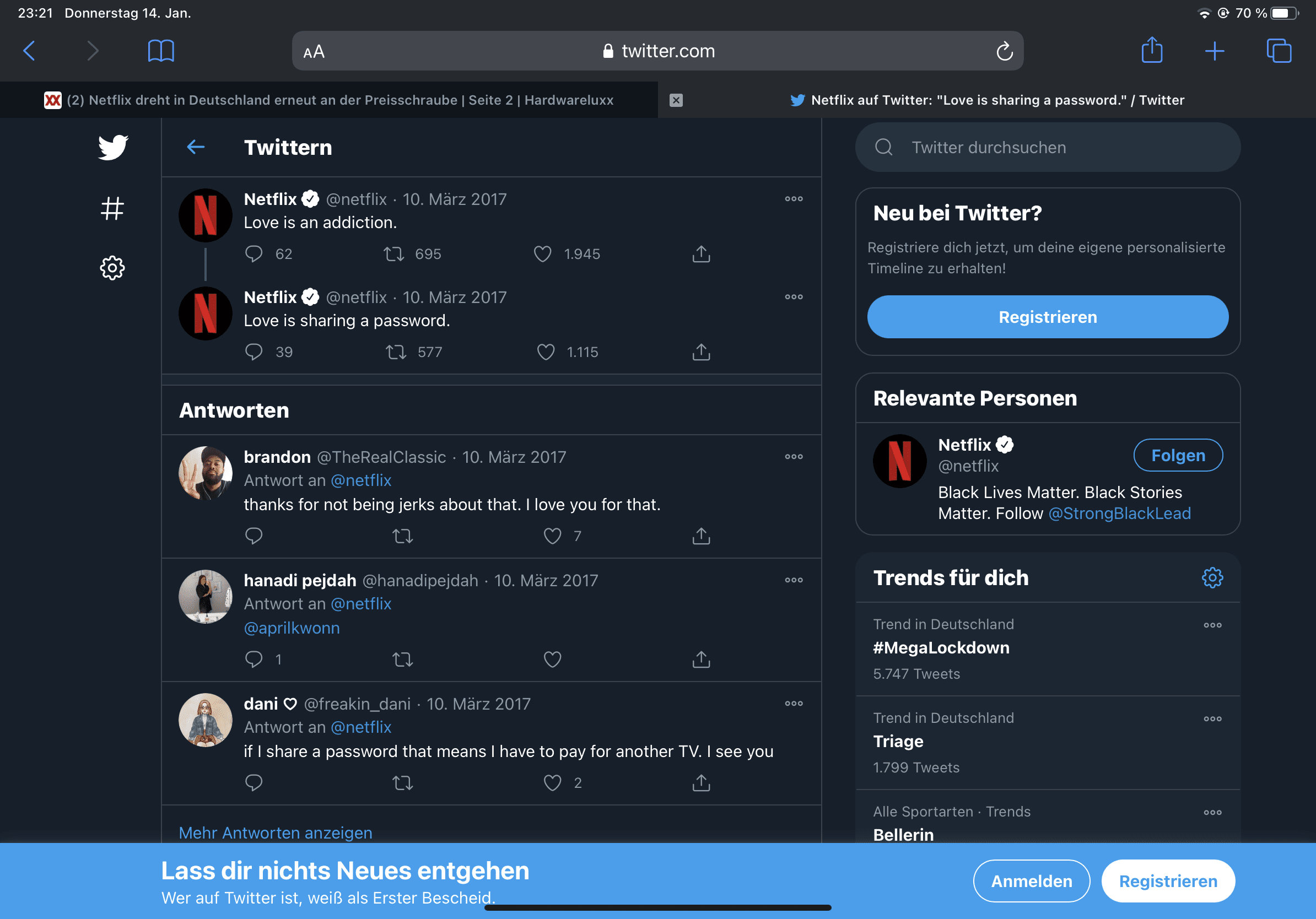
Task: Retweet 'Love is sharing a password' tweet
Action: tap(396, 352)
